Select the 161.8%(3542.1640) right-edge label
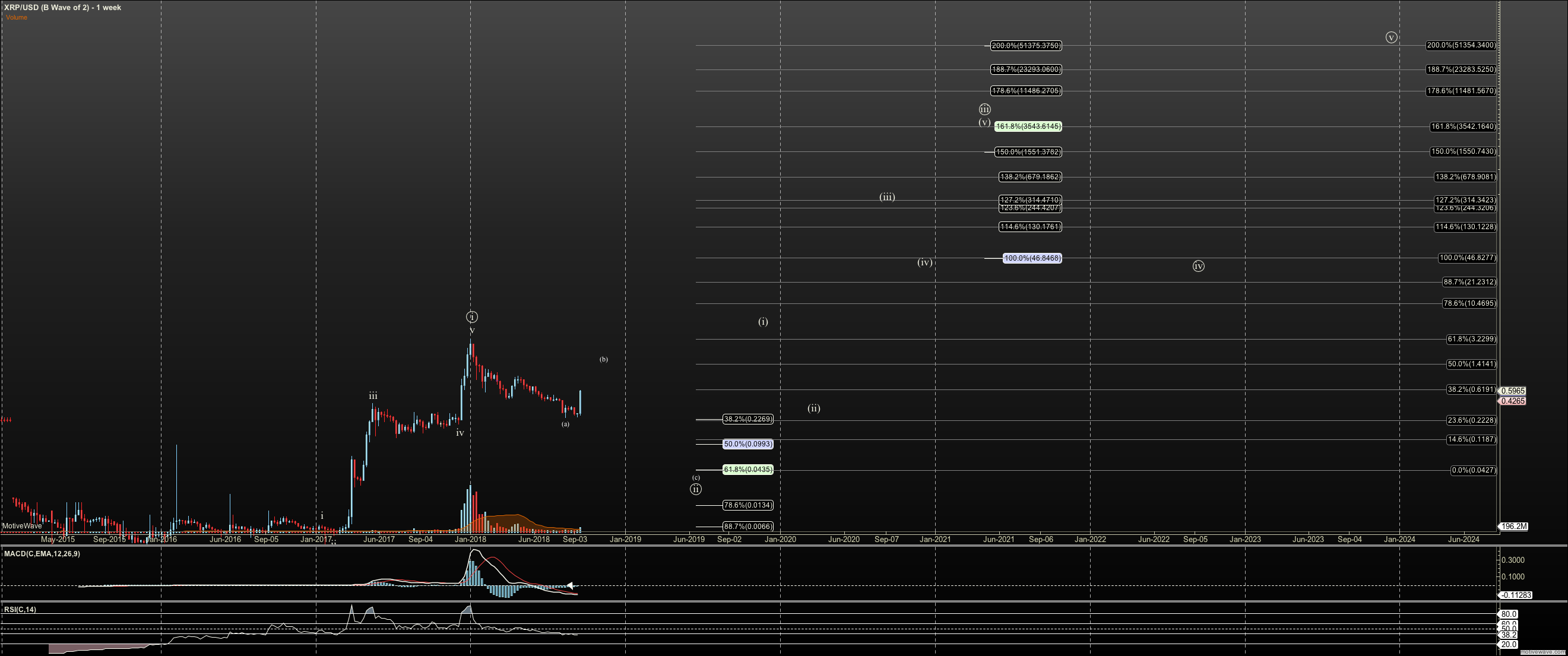This screenshot has height=656, width=1568. pyautogui.click(x=1464, y=126)
